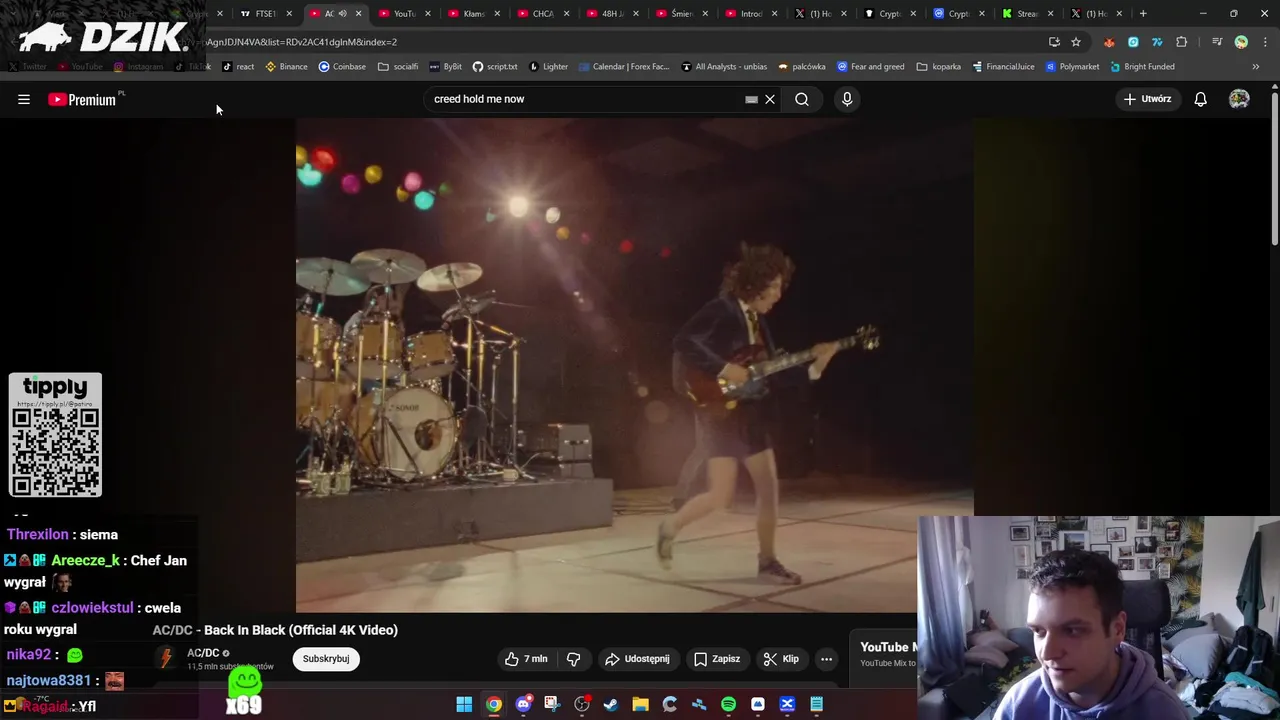Open the Windows Start menu
Viewport: 1280px width, 720px height.
coord(464,704)
